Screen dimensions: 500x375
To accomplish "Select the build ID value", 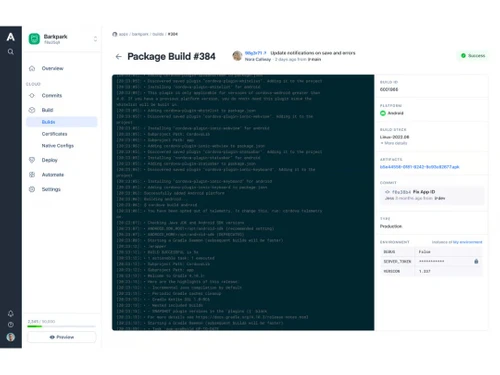I will (389, 89).
